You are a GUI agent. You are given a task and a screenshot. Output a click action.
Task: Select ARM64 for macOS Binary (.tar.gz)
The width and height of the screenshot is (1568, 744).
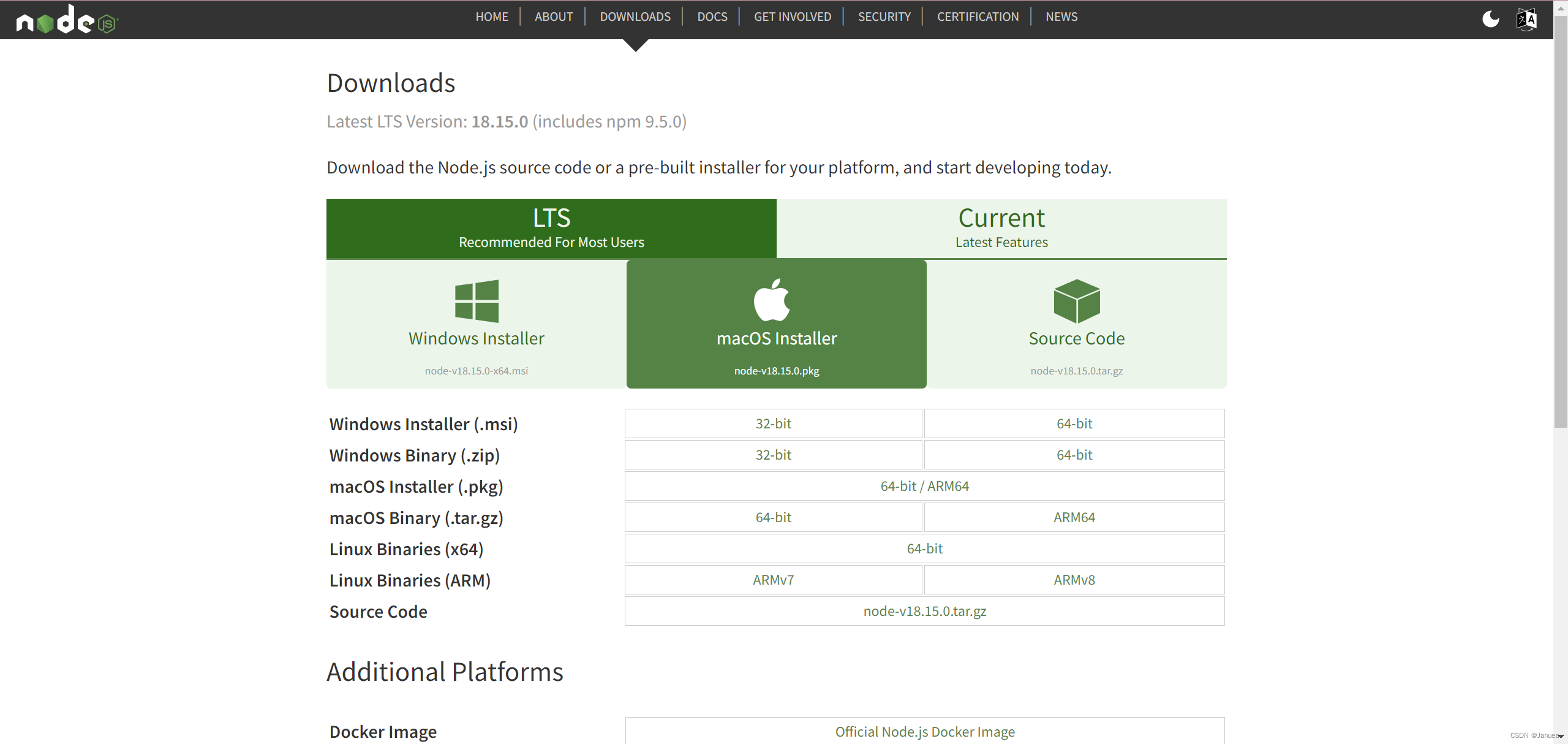point(1074,517)
